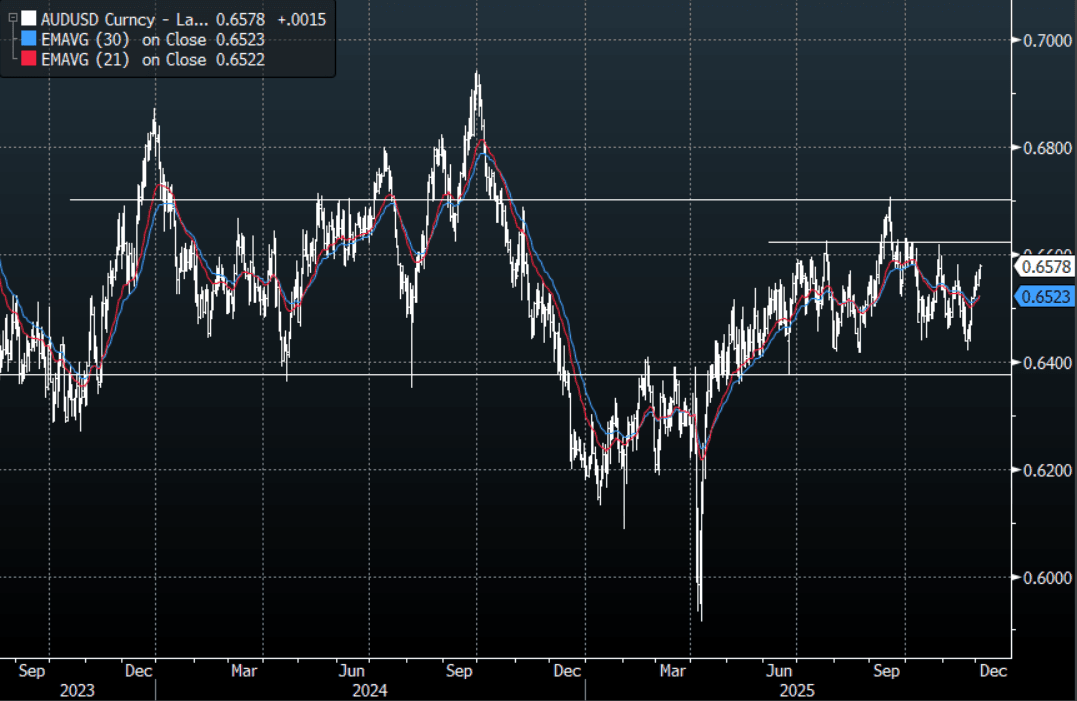This screenshot has width=1077, height=701.
Task: Click the blue 0.6523 EMA price tag
Action: 1044,296
